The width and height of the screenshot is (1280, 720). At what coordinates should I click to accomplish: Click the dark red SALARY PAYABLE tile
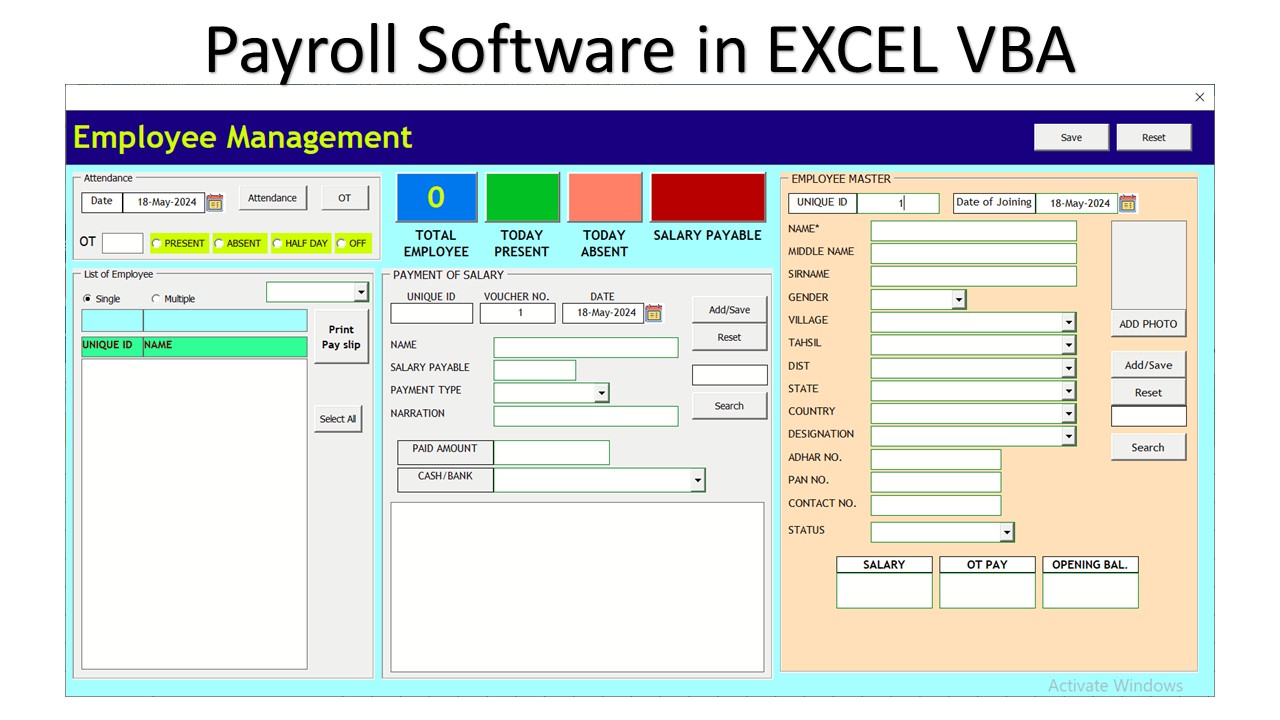707,198
